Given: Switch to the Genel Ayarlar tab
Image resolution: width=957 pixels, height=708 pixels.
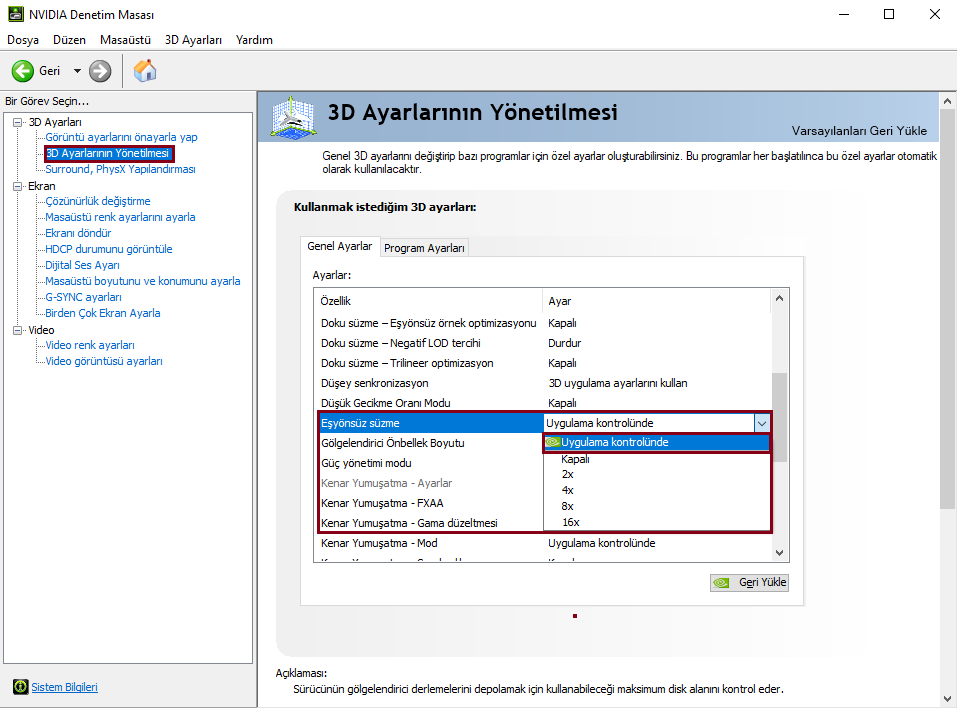Looking at the screenshot, I should (340, 246).
